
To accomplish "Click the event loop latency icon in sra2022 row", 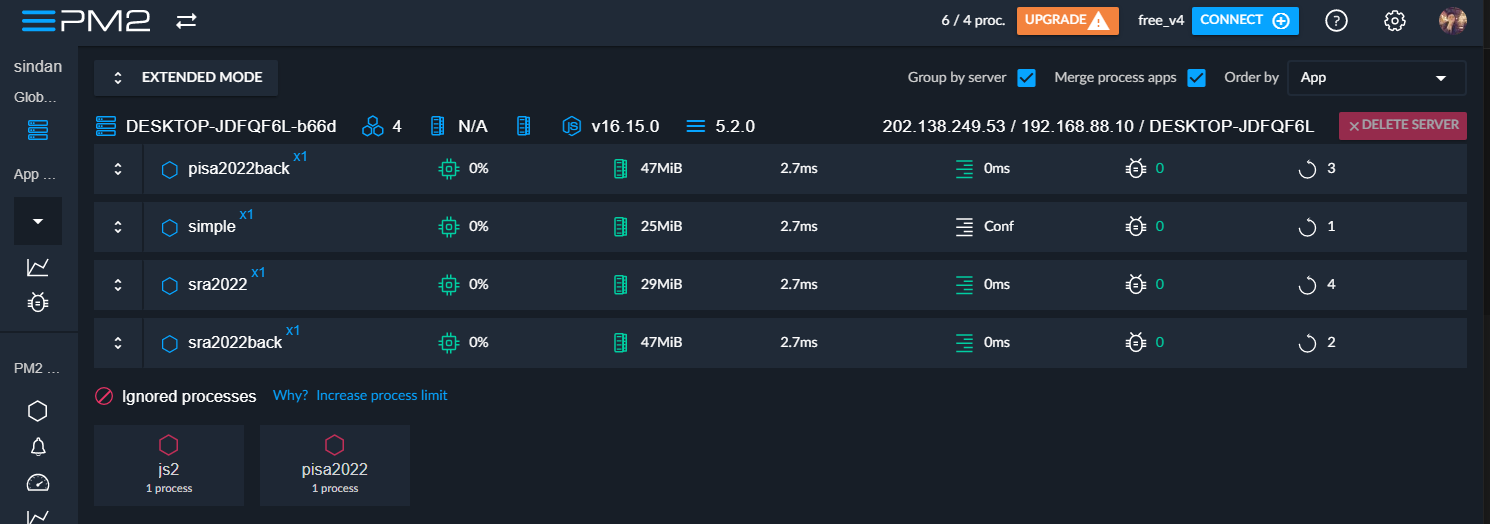I will coord(964,285).
